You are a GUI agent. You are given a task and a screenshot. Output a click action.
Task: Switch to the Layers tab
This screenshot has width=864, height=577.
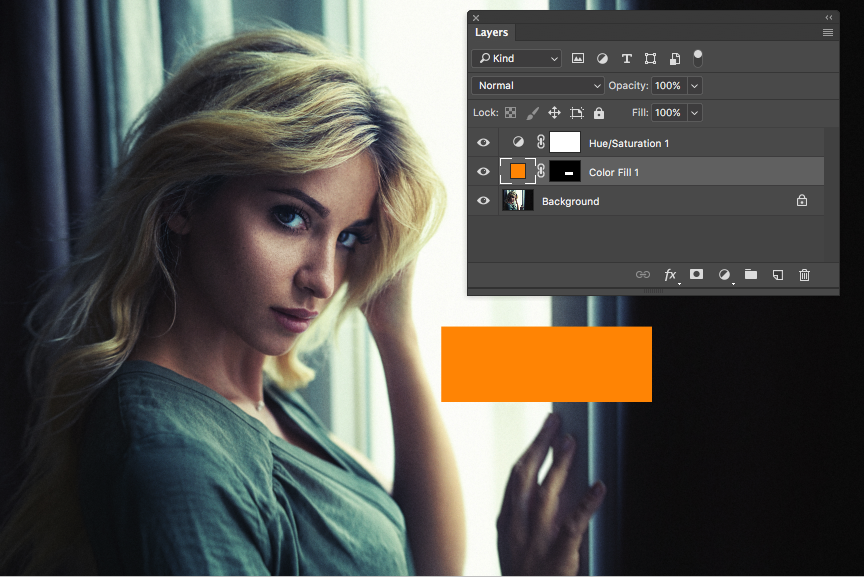coord(491,32)
